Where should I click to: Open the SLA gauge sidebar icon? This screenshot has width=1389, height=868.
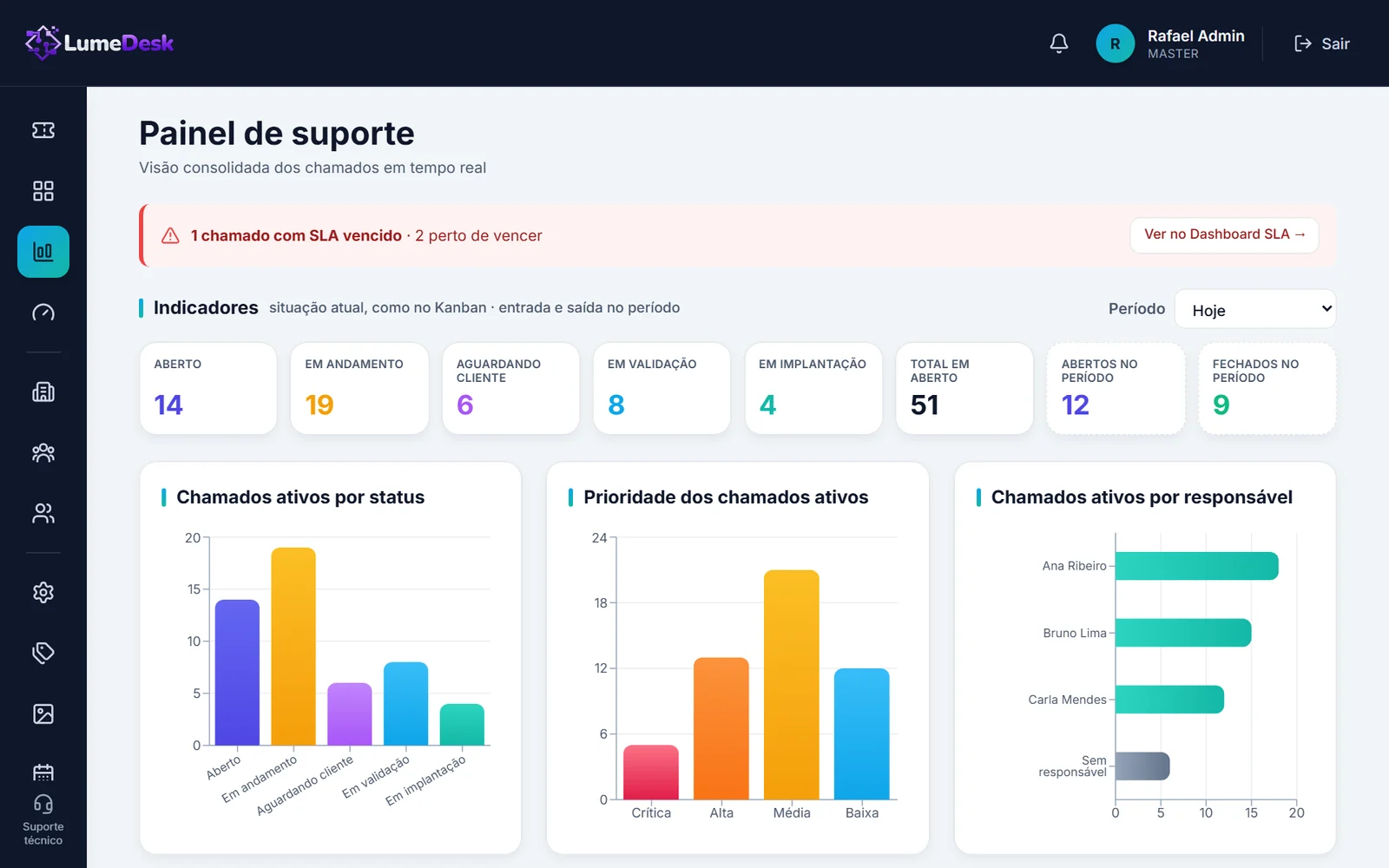click(43, 312)
